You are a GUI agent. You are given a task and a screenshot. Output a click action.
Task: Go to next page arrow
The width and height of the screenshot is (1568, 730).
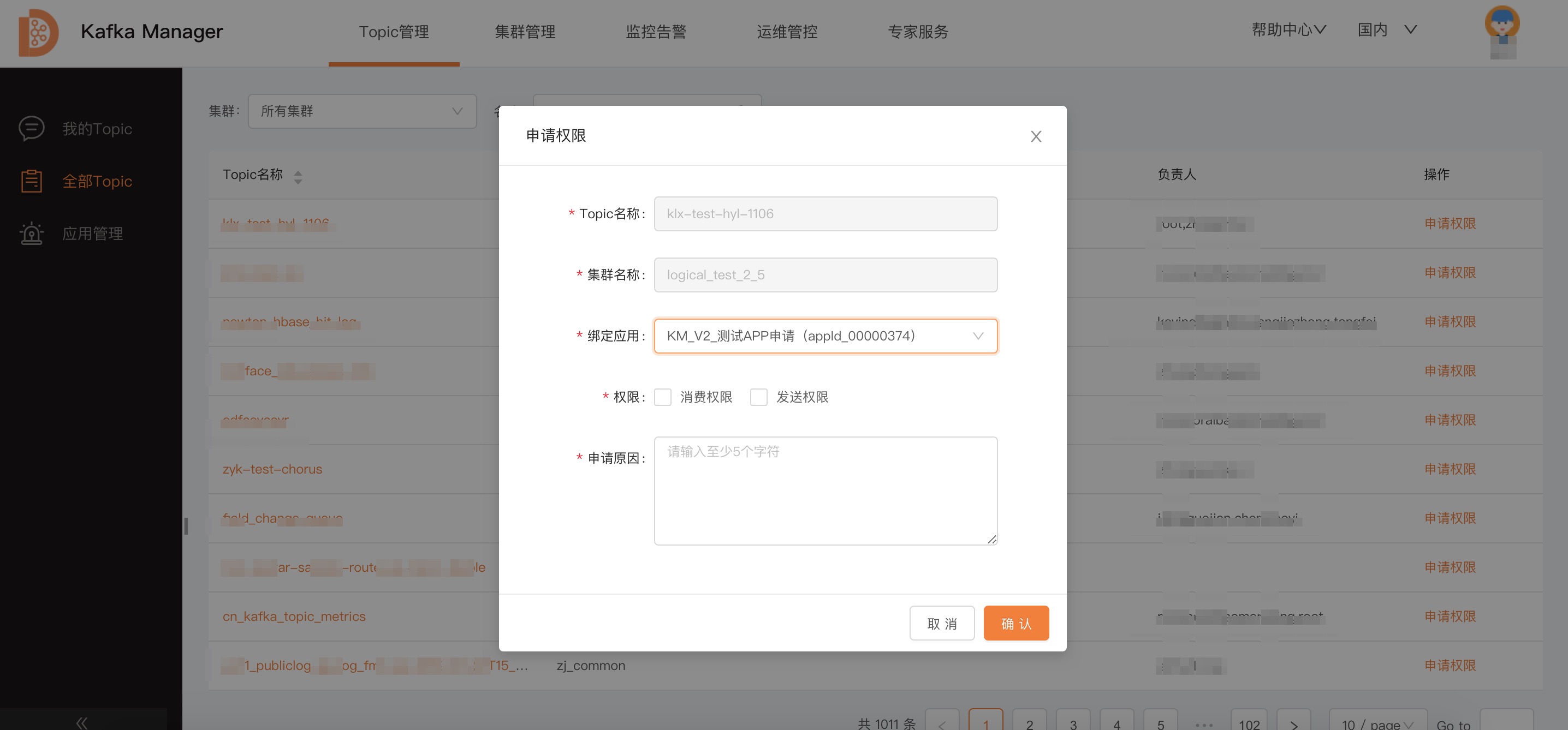(x=1293, y=724)
